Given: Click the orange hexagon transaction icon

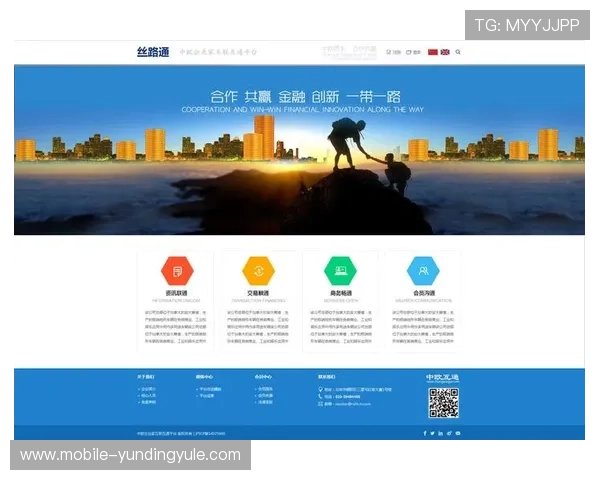Looking at the screenshot, I should tap(259, 271).
